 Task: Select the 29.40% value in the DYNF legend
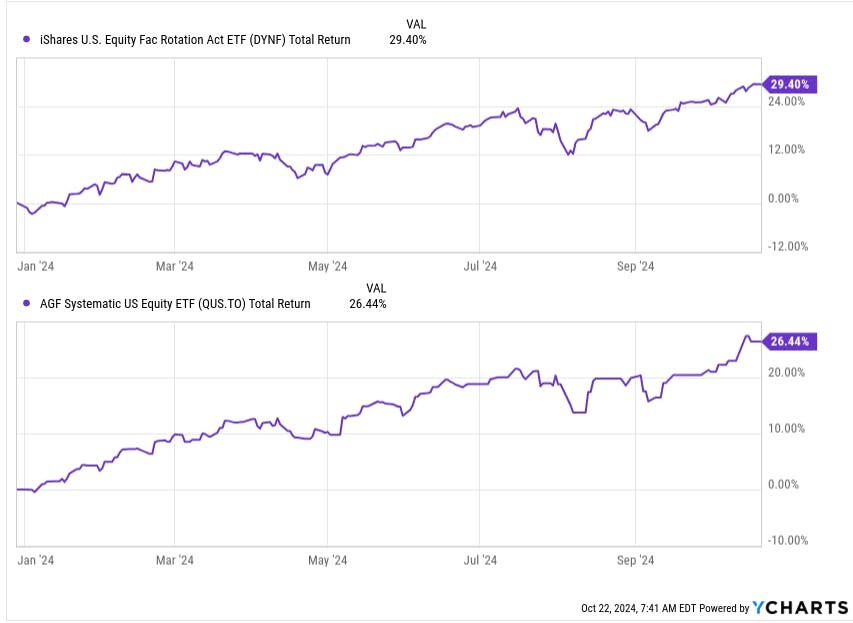pos(408,40)
